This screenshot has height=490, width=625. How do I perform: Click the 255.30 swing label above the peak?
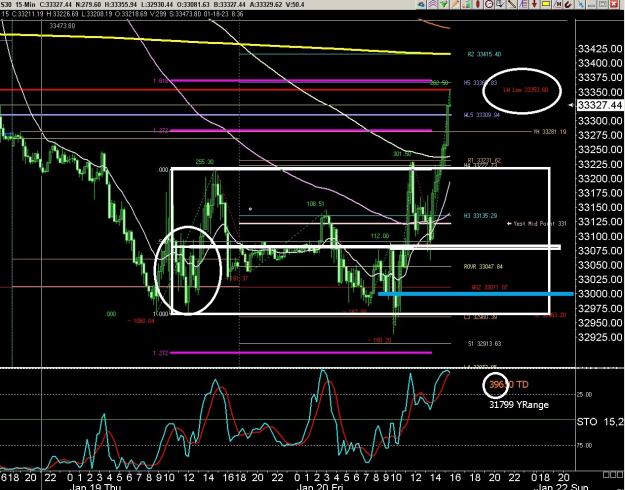204,162
